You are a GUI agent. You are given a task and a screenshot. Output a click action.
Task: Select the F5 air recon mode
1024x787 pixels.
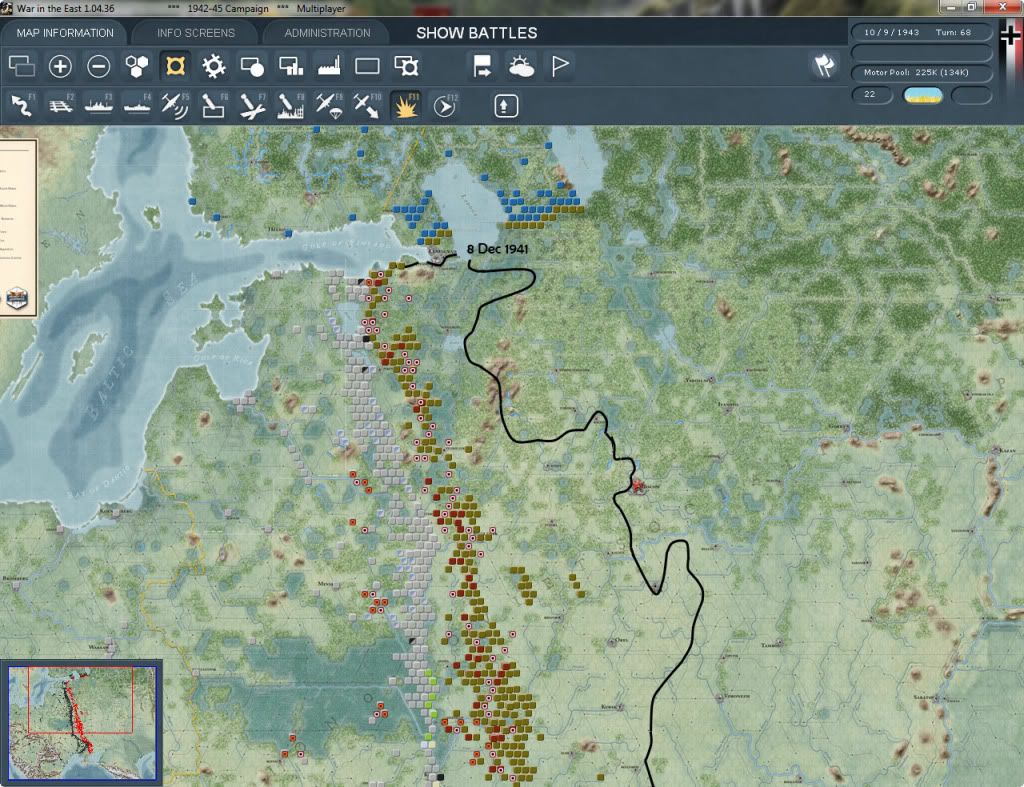coord(175,106)
